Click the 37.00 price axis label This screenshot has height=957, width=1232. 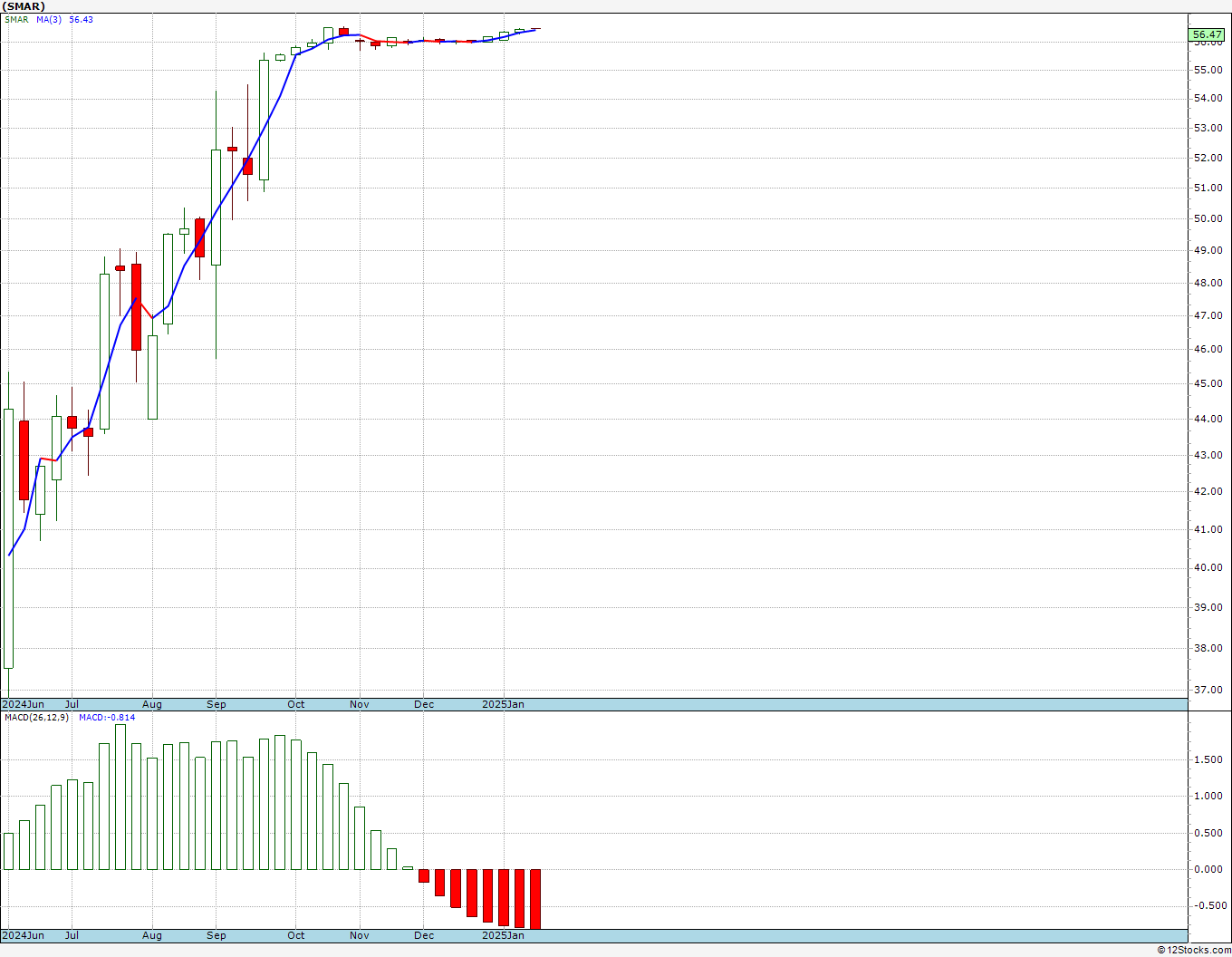click(1208, 690)
